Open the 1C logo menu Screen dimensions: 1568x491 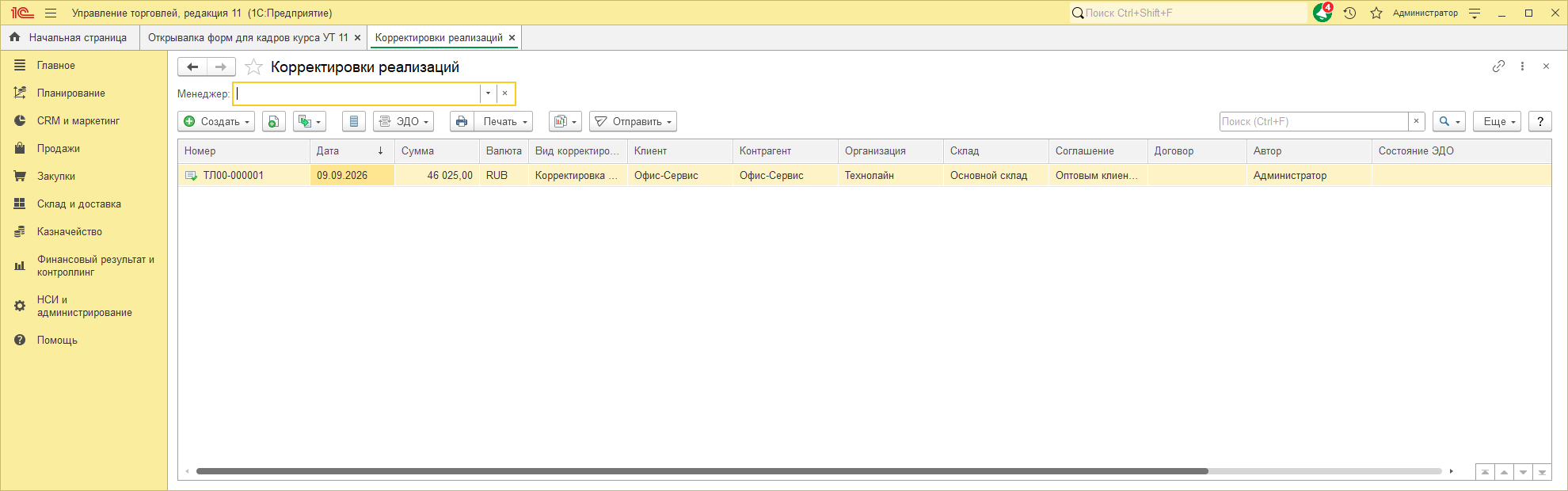pyautogui.click(x=22, y=13)
